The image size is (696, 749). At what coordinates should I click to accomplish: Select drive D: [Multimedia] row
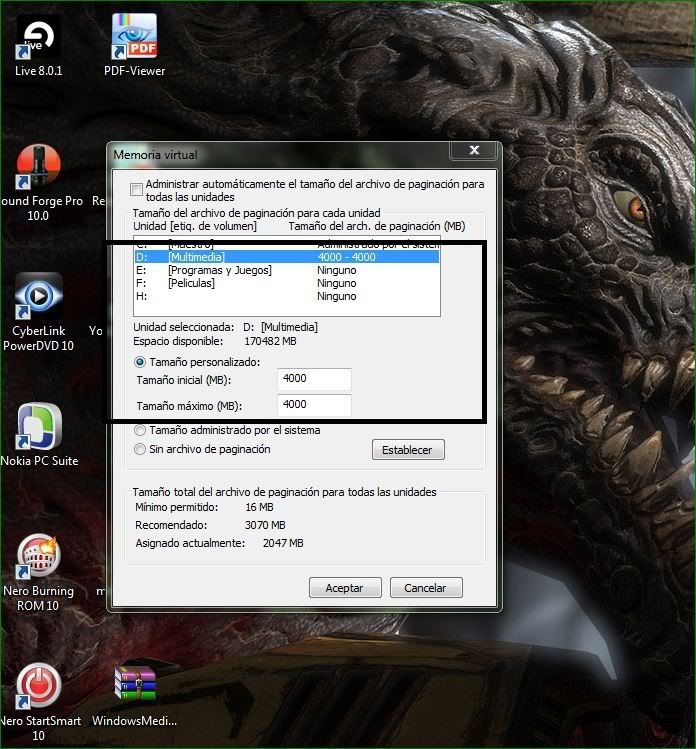pyautogui.click(x=287, y=257)
